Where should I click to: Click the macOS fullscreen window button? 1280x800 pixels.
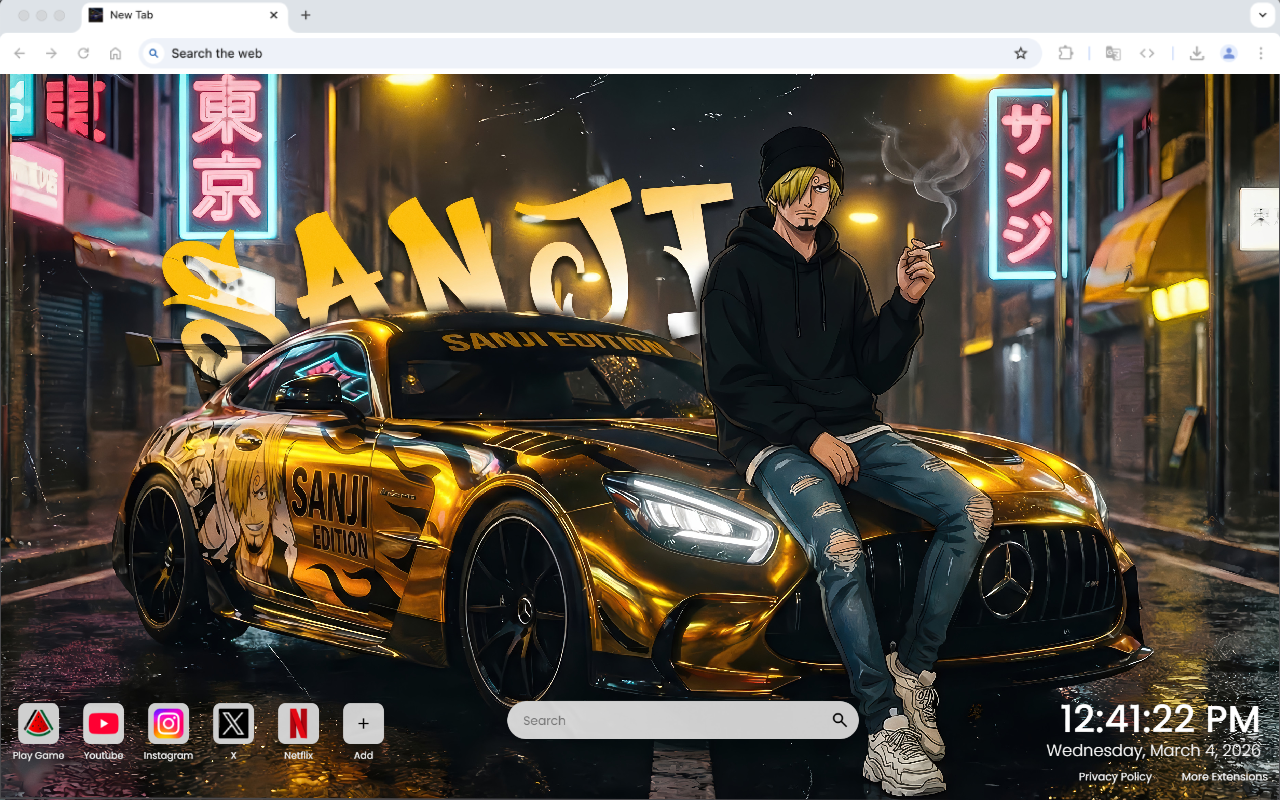pos(60,16)
